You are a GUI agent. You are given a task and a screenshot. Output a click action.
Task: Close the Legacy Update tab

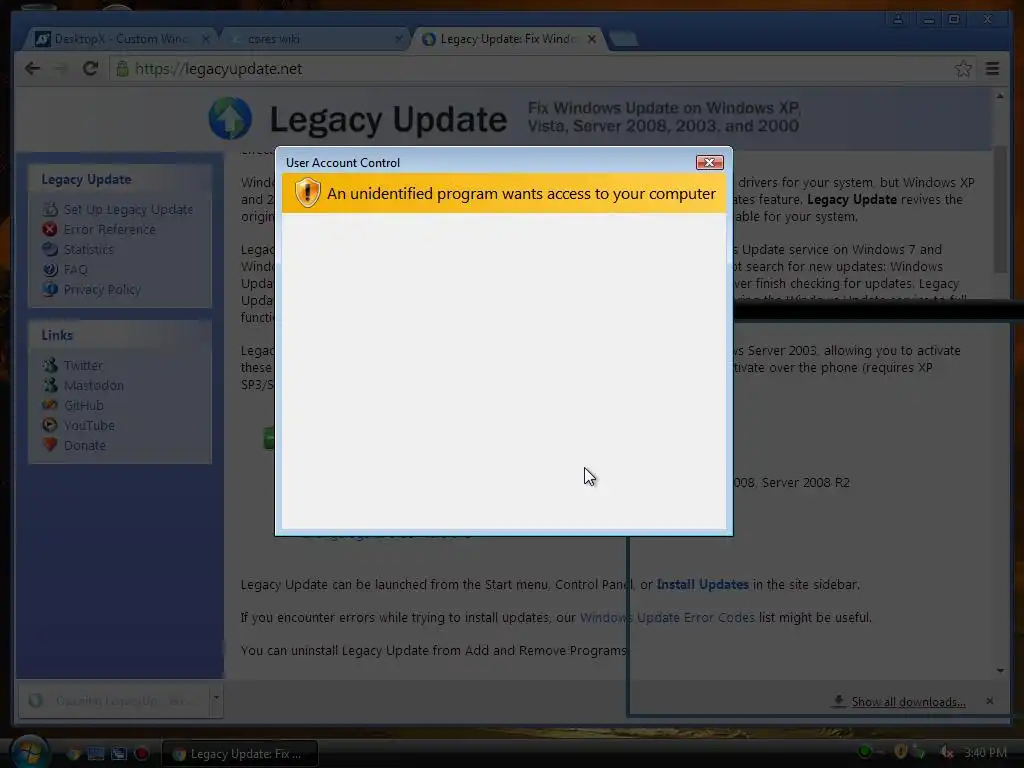pos(592,39)
